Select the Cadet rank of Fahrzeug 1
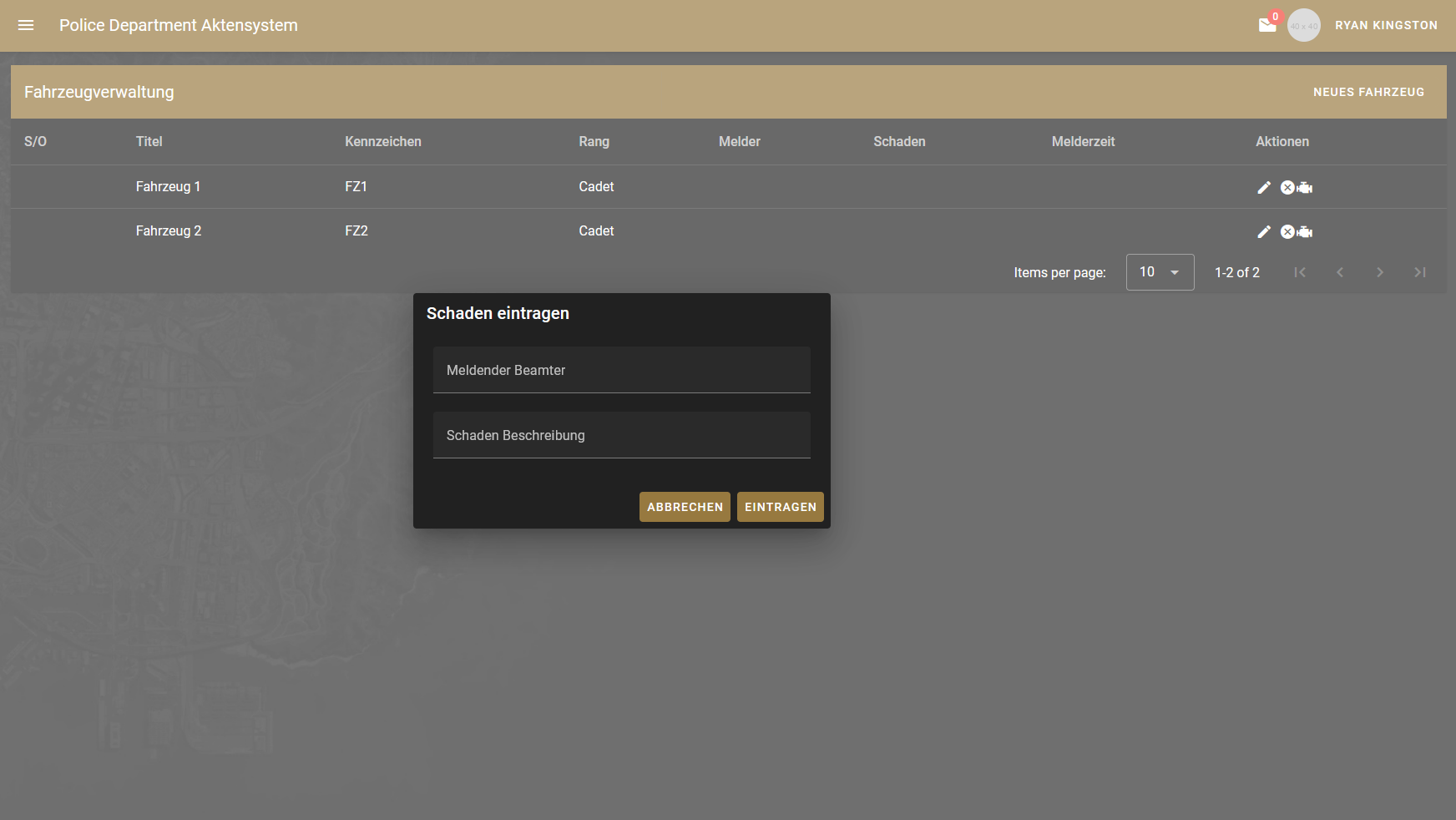1456x820 pixels. 596,187
